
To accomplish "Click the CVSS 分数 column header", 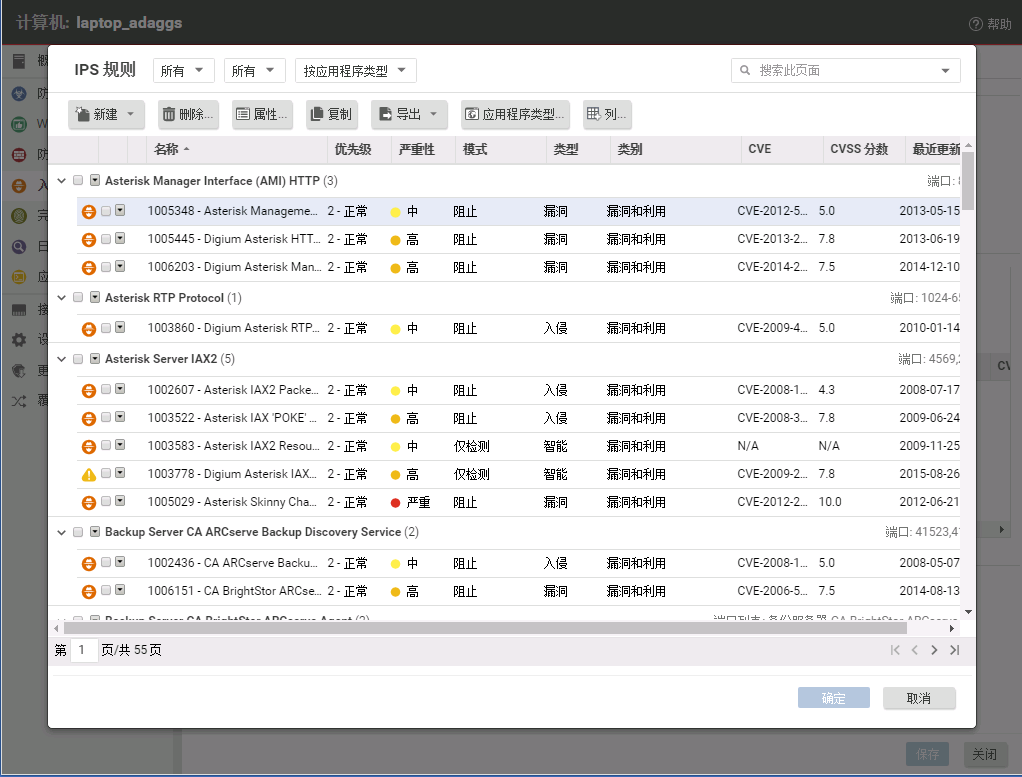I will coord(859,149).
